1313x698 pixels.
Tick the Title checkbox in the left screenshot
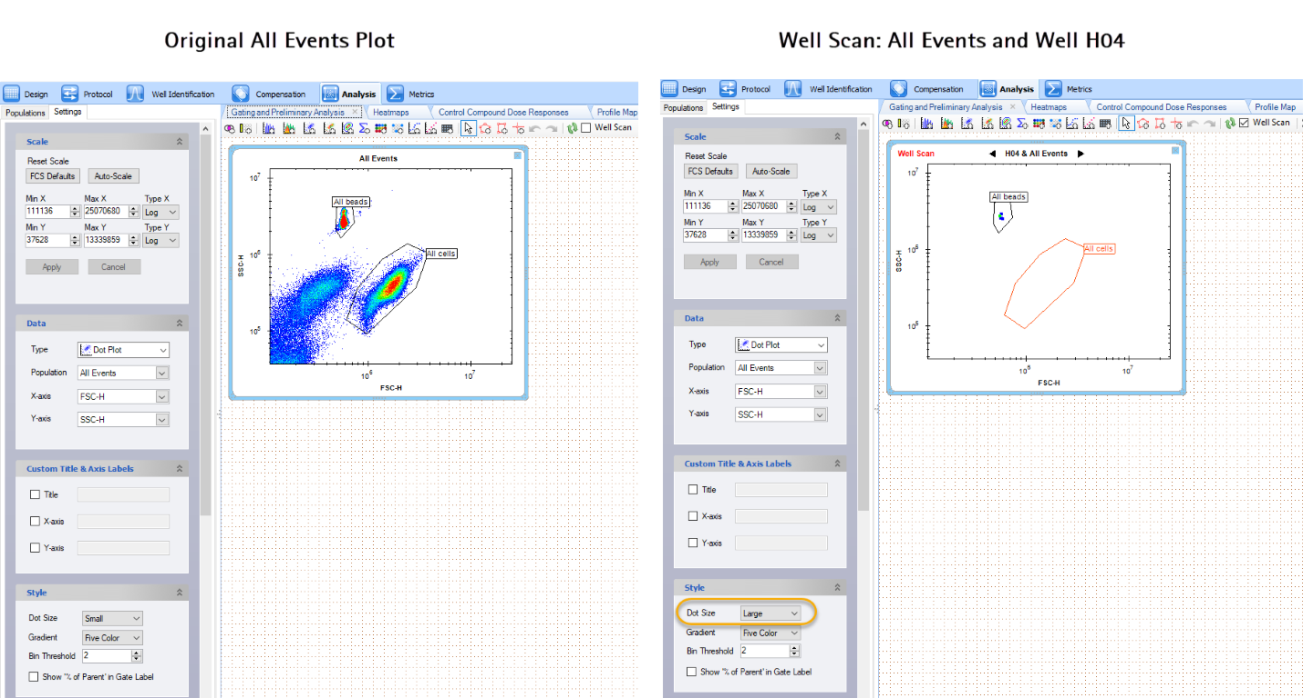point(35,494)
